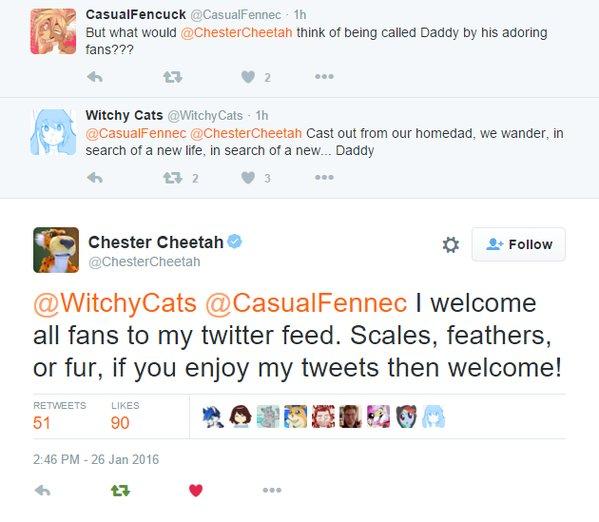Viewport: 599px width, 522px height.
Task: Unlike Chester Cheetah's tweet via red heart
Action: [196, 490]
